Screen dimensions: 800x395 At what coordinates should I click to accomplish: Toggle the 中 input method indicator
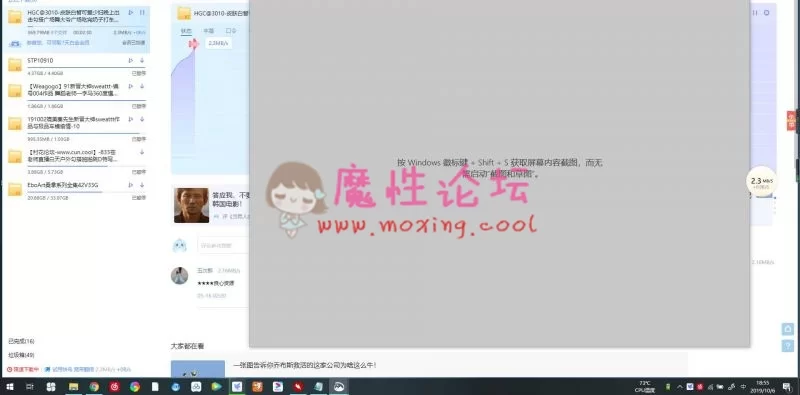(743, 387)
